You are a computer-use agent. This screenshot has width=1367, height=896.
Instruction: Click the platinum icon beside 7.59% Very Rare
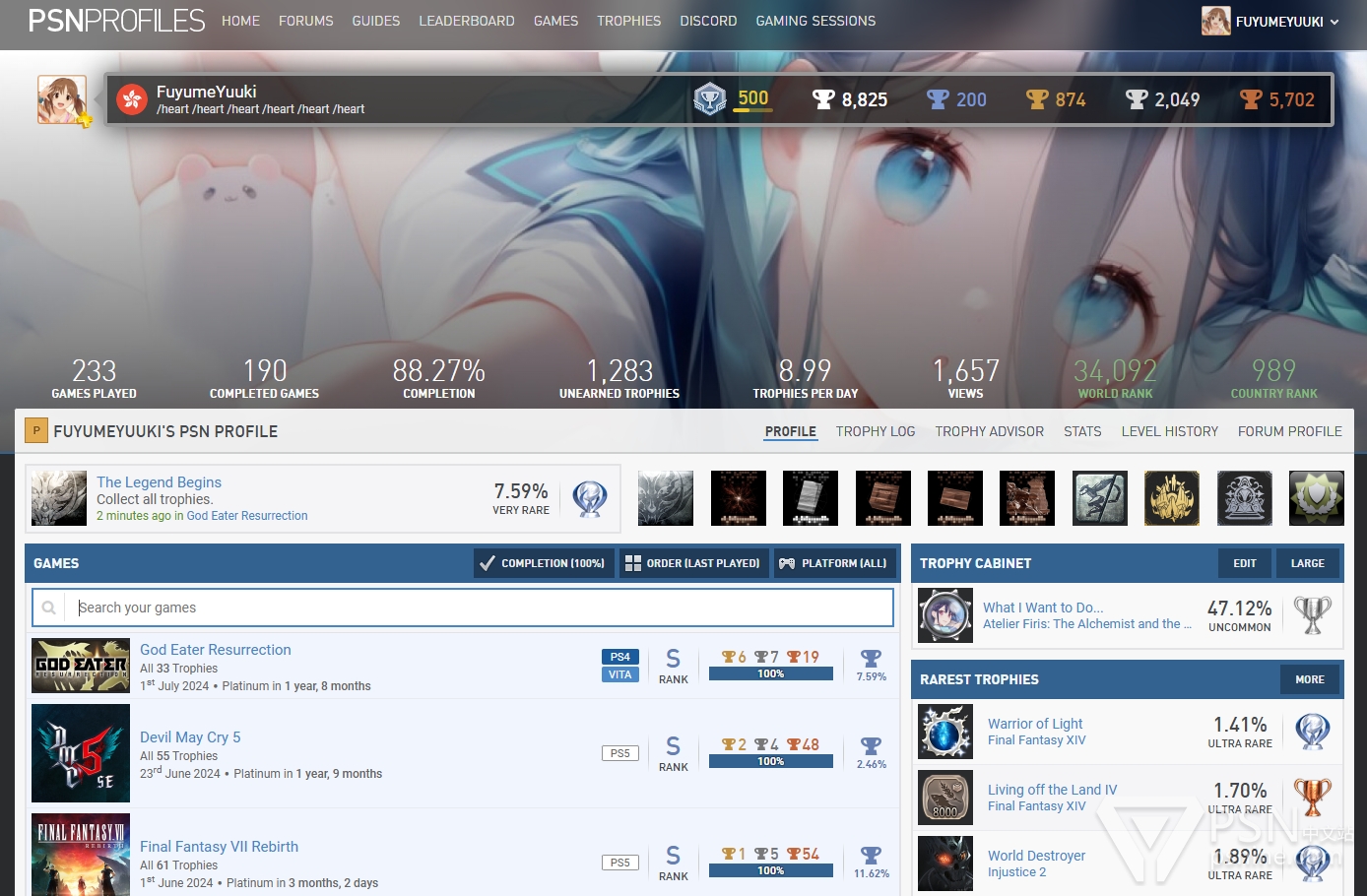coord(590,498)
